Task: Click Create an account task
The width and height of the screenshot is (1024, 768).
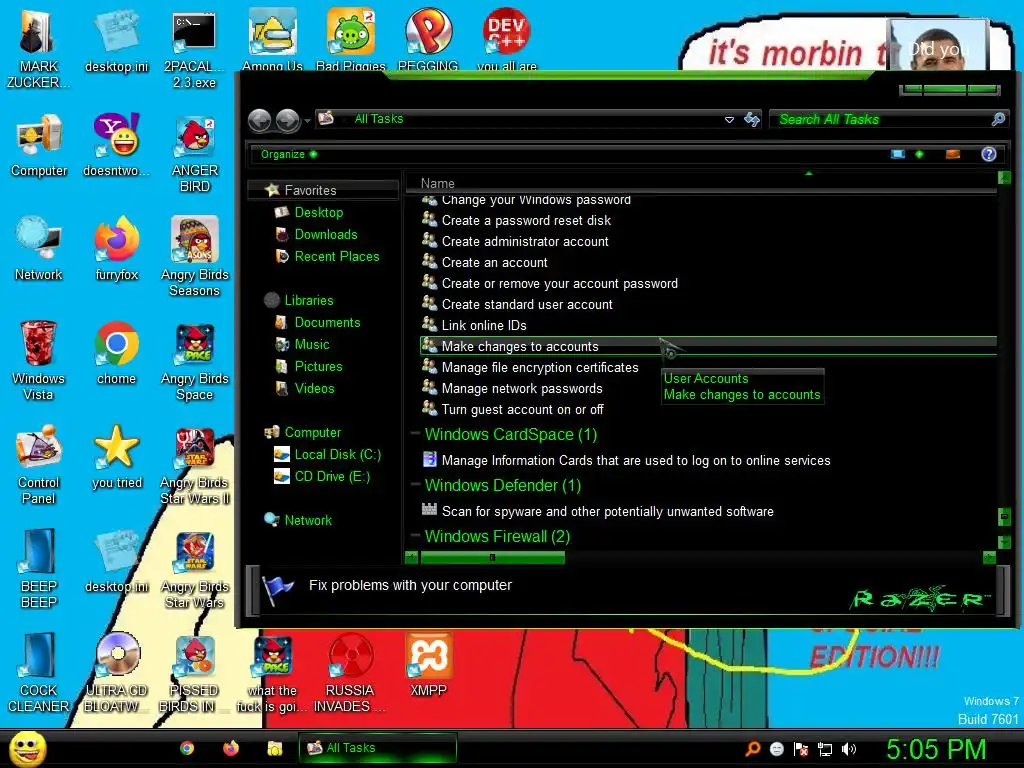Action: pos(494,263)
